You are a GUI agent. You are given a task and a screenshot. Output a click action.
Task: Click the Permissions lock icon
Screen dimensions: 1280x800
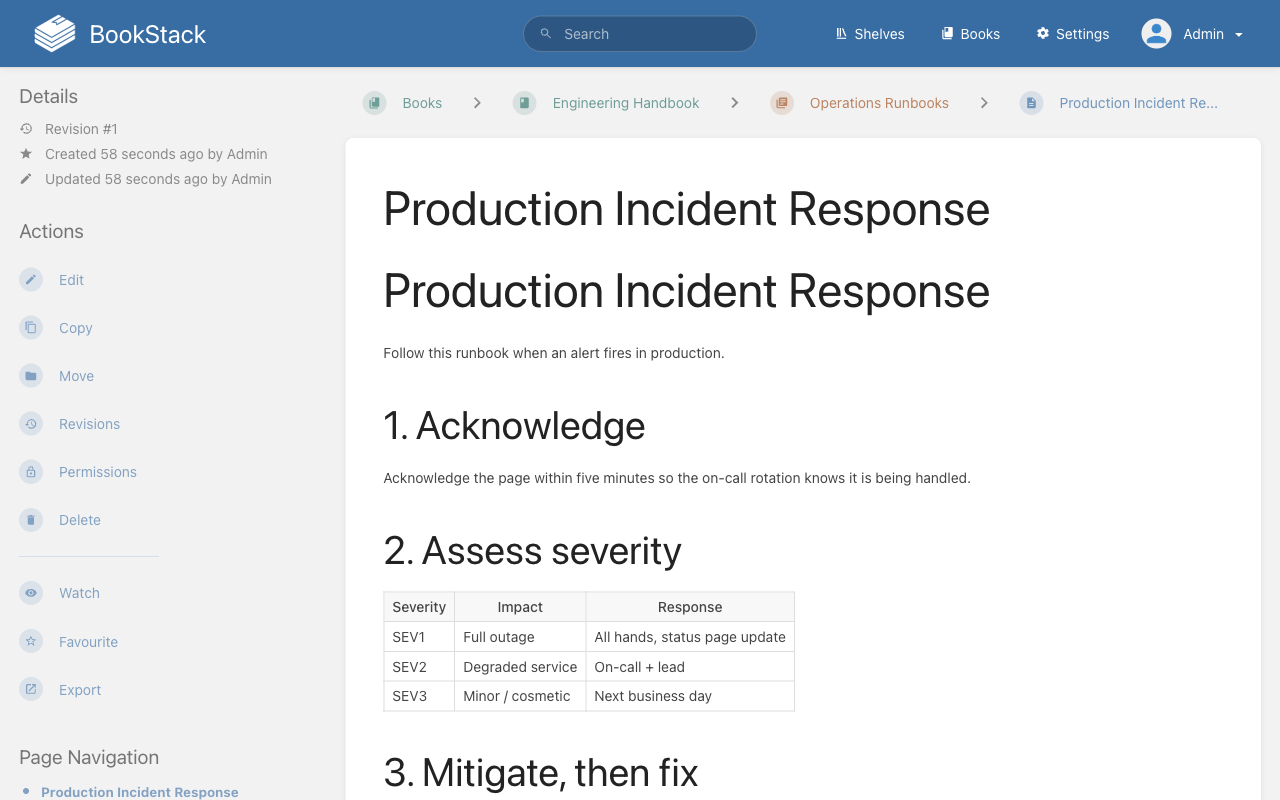[31, 472]
